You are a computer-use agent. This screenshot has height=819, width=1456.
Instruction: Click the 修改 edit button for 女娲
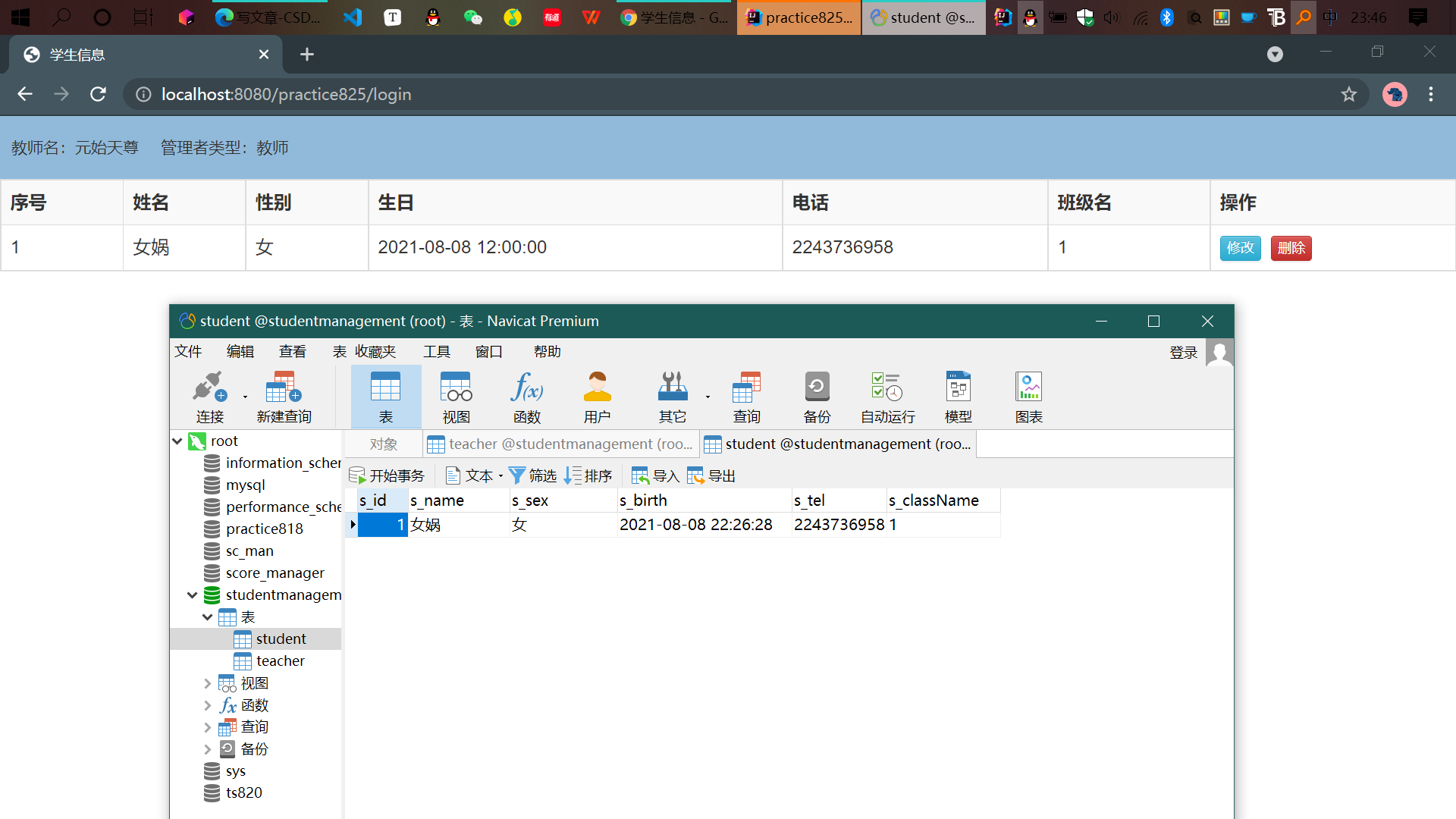[1240, 248]
